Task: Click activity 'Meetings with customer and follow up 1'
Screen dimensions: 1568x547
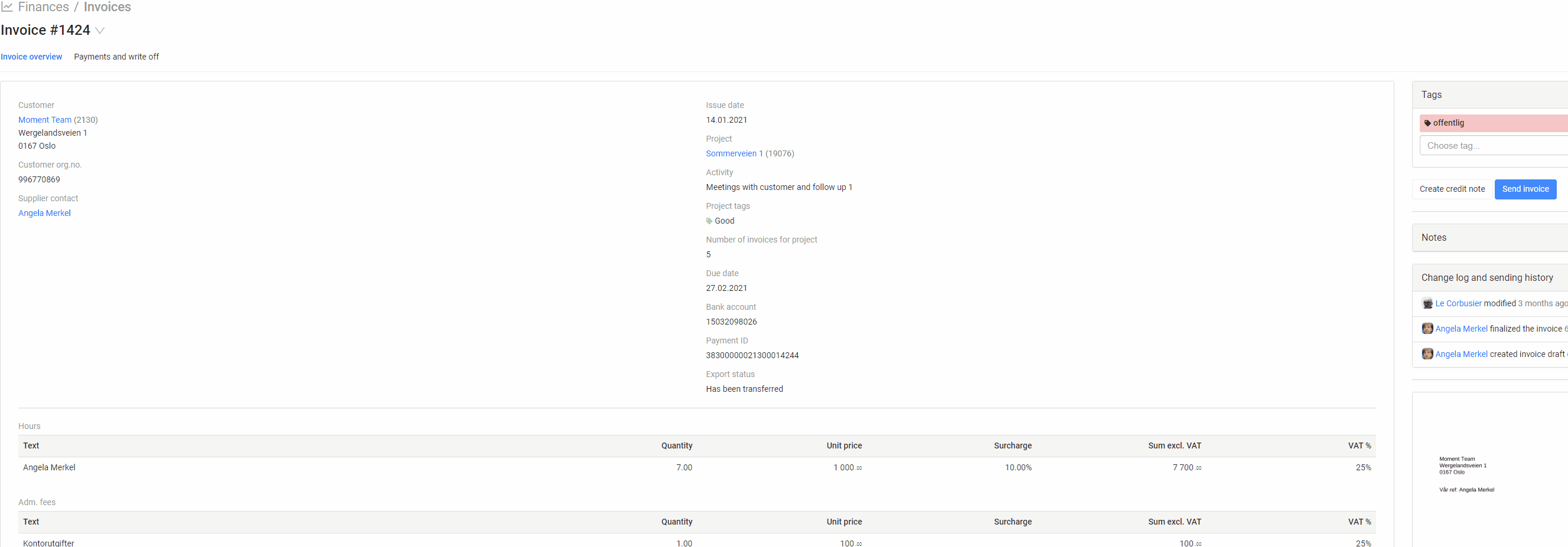Action: [778, 188]
